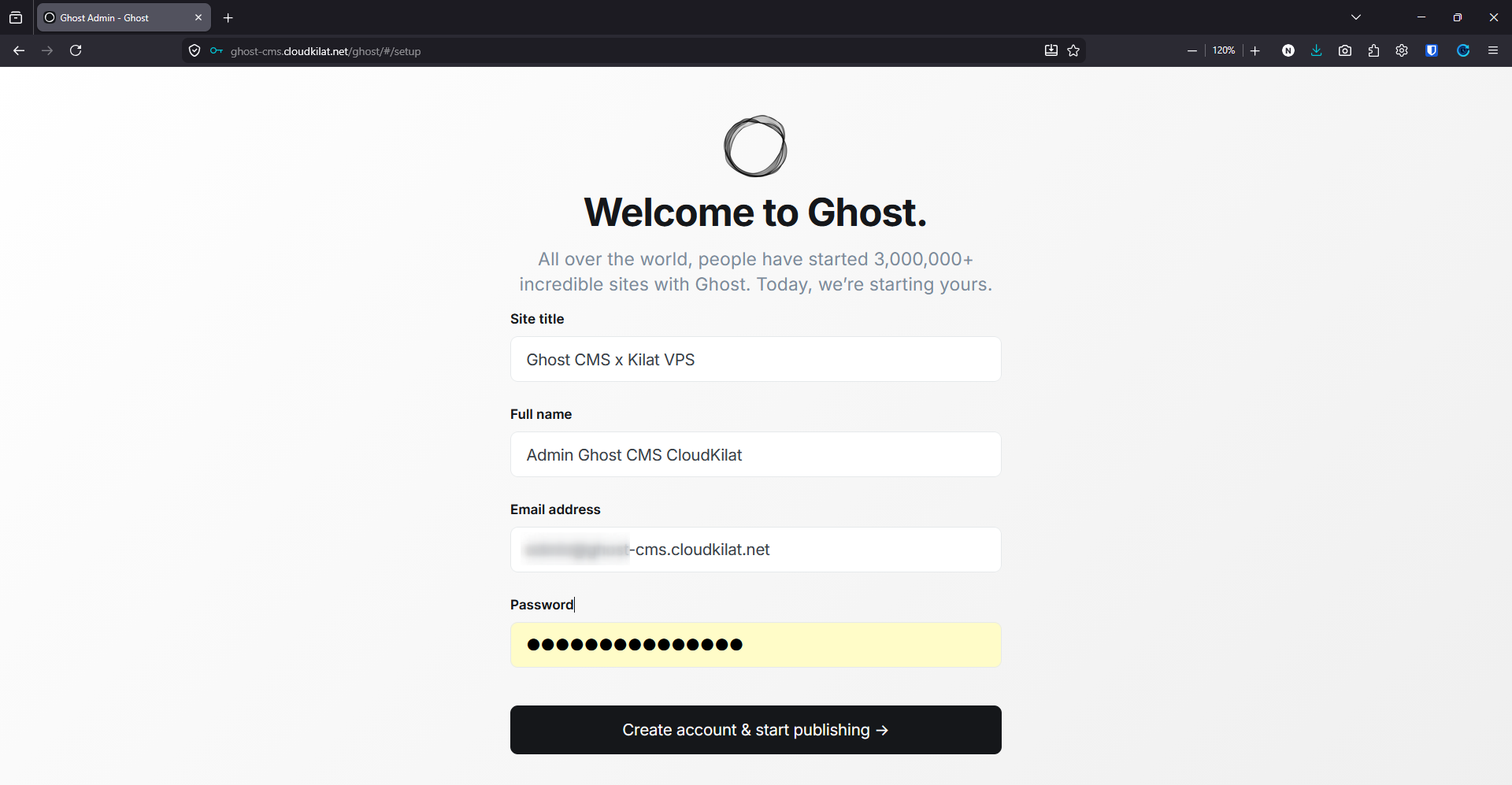The image size is (1512, 785).
Task: Click the Password label
Action: coord(542,605)
